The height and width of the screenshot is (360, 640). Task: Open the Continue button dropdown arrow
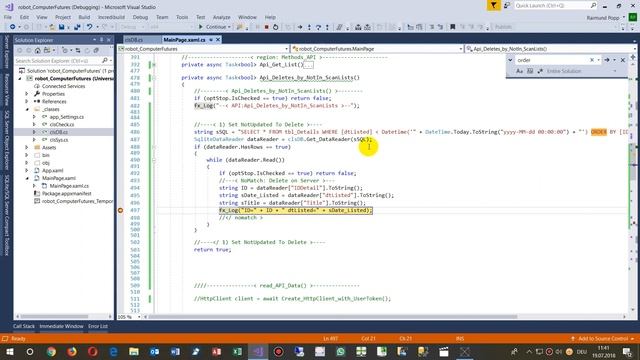click(x=229, y=27)
